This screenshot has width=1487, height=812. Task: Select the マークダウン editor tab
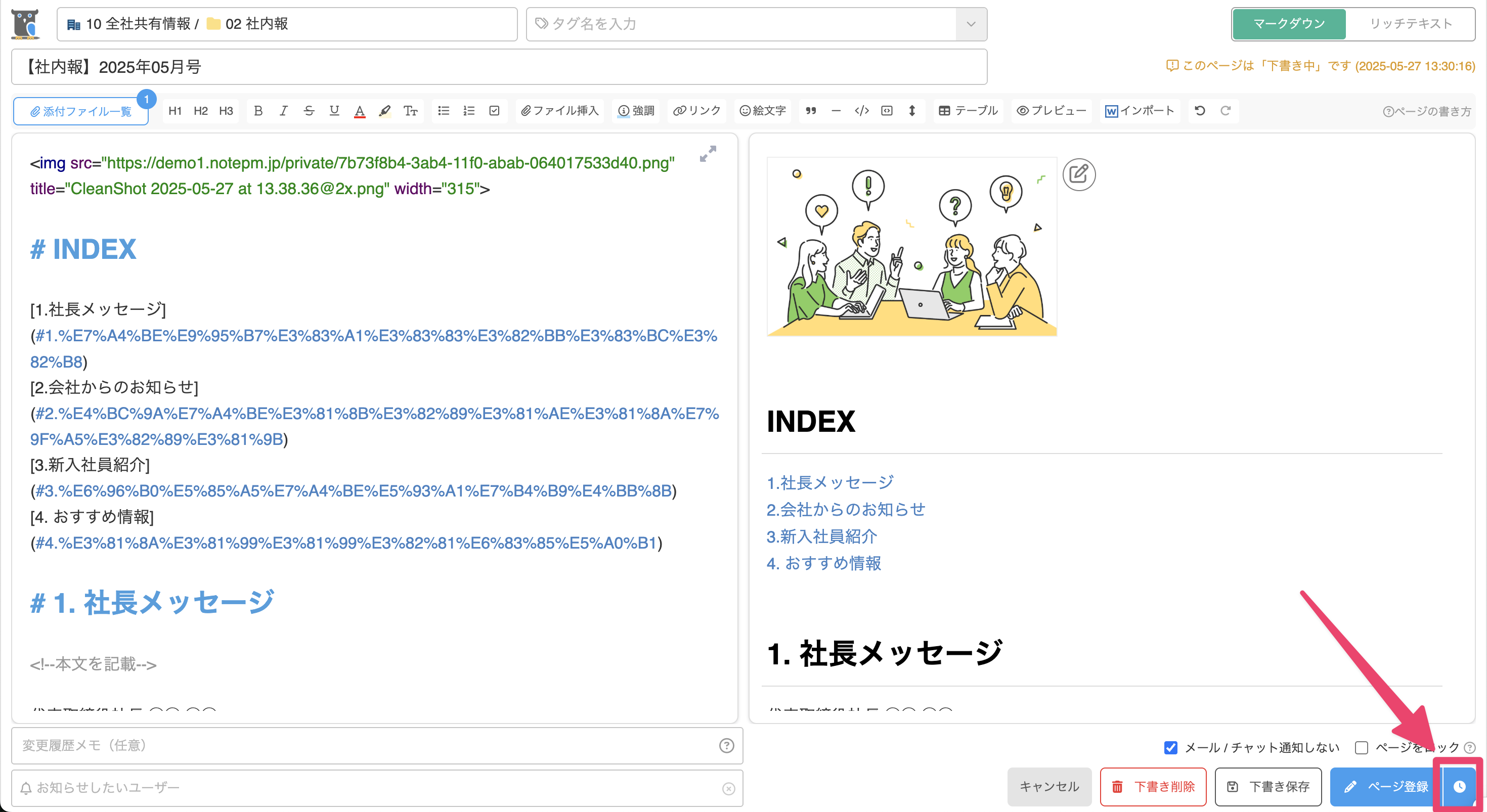pos(1289,24)
